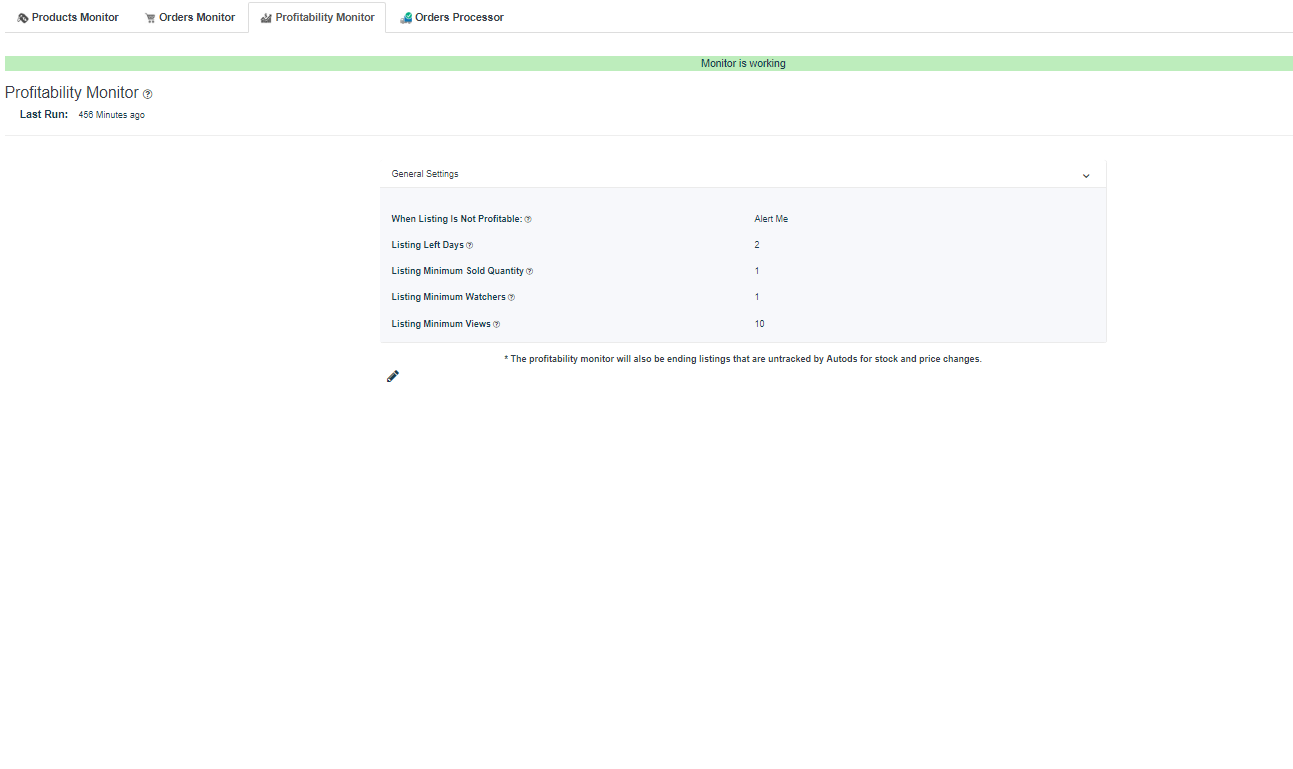Image resolution: width=1293 pixels, height=769 pixels.
Task: Click the note about untracked listings
Action: point(743,359)
